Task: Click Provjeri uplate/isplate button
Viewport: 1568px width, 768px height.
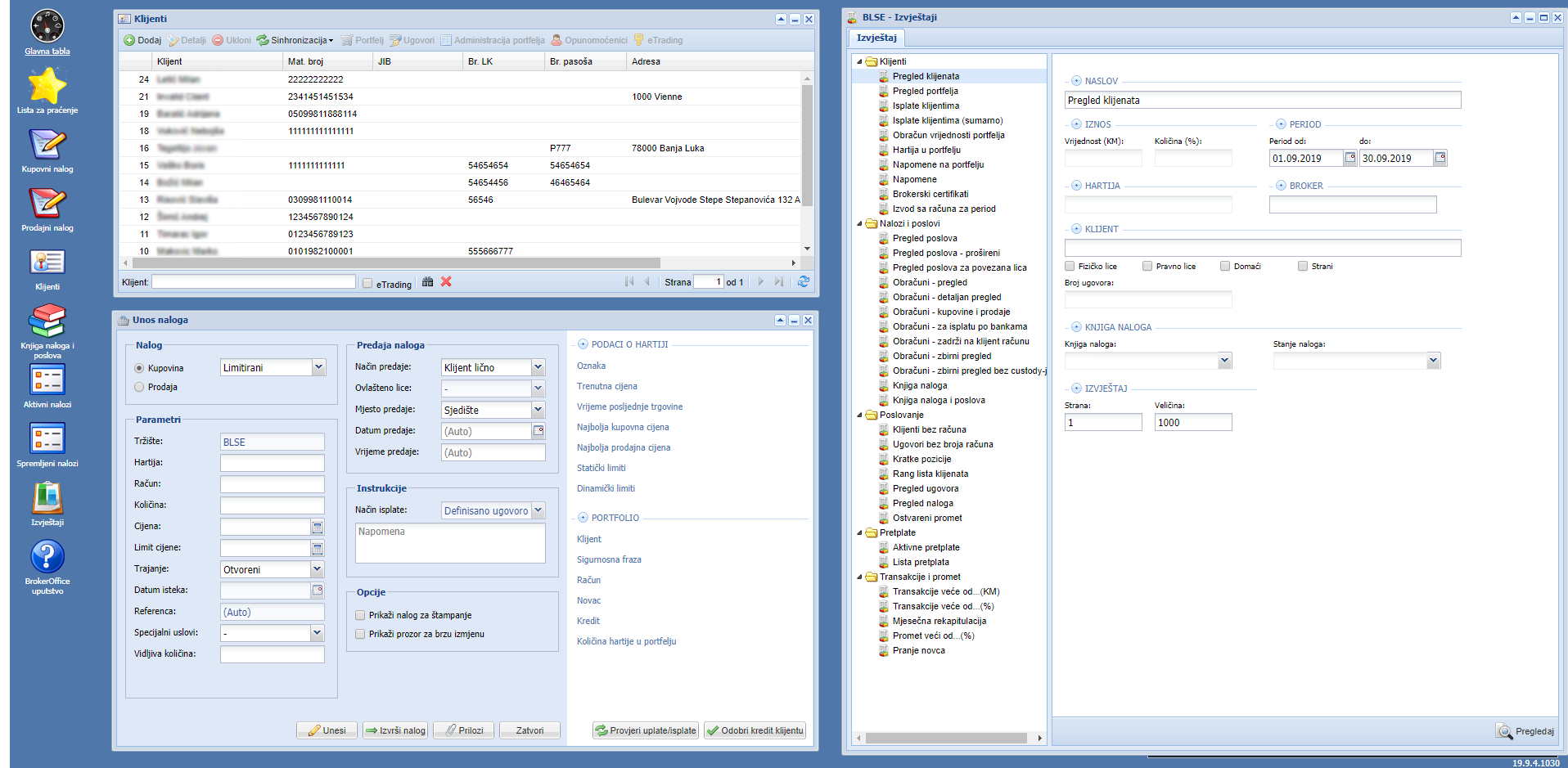Action: pyautogui.click(x=646, y=730)
